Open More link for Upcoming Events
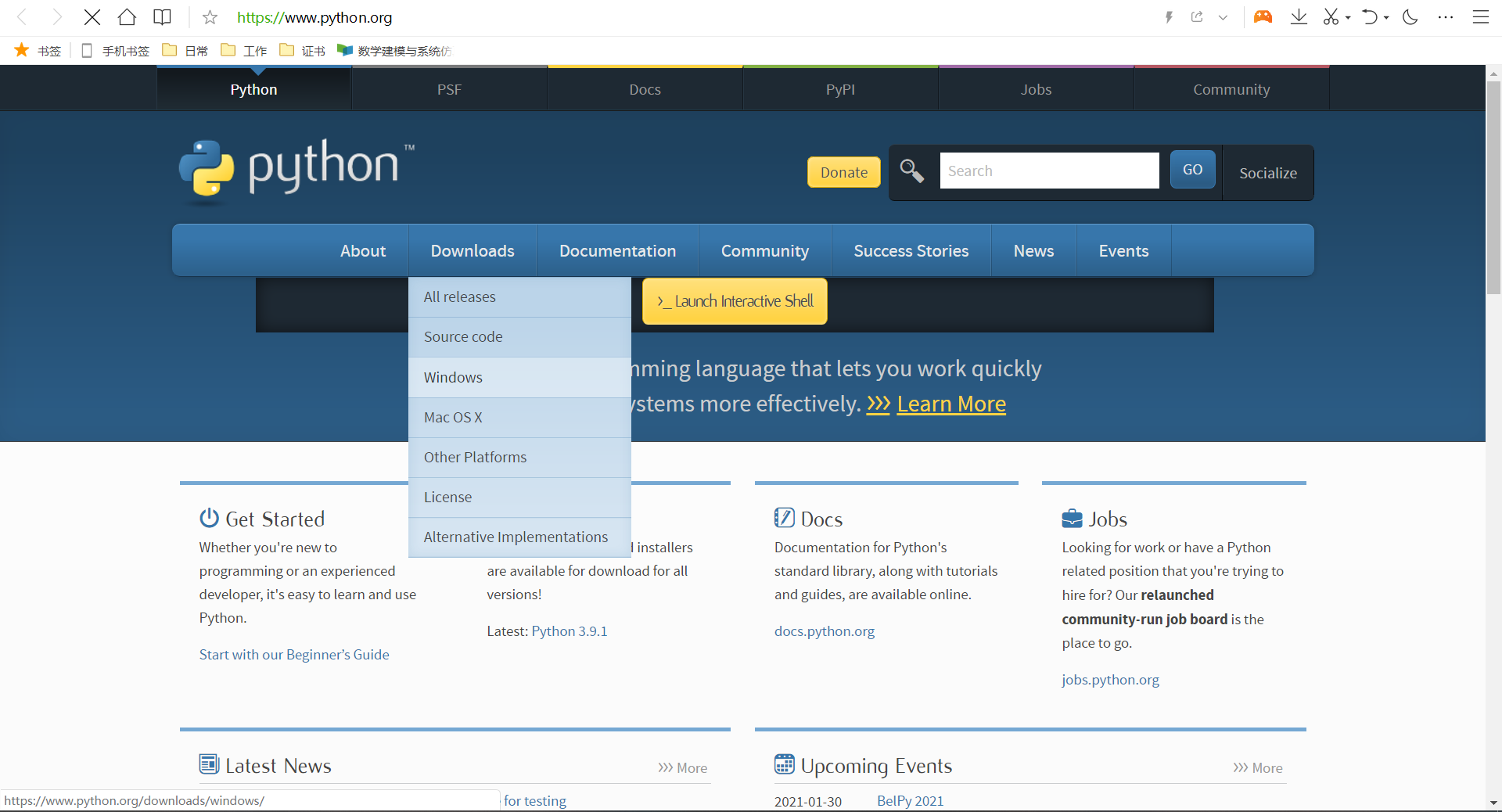The image size is (1502, 812). click(1257, 768)
